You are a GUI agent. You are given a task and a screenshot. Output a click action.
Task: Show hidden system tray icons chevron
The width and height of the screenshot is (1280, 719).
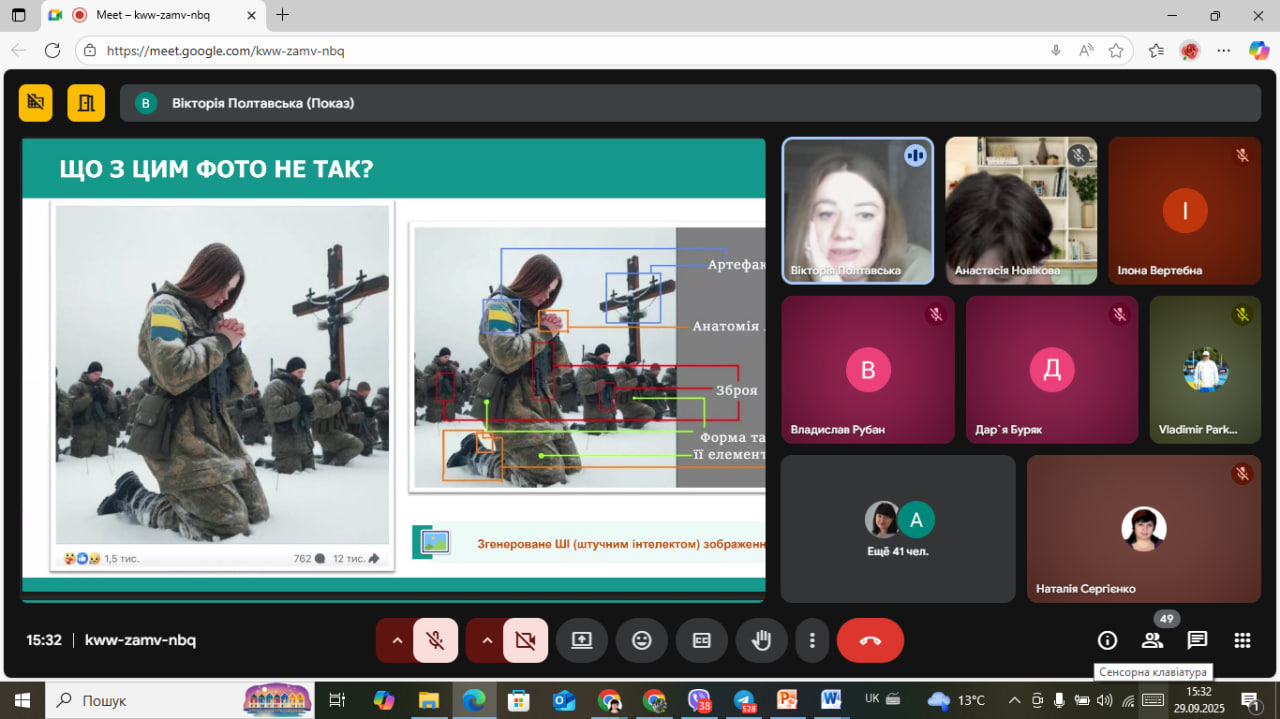[1014, 700]
